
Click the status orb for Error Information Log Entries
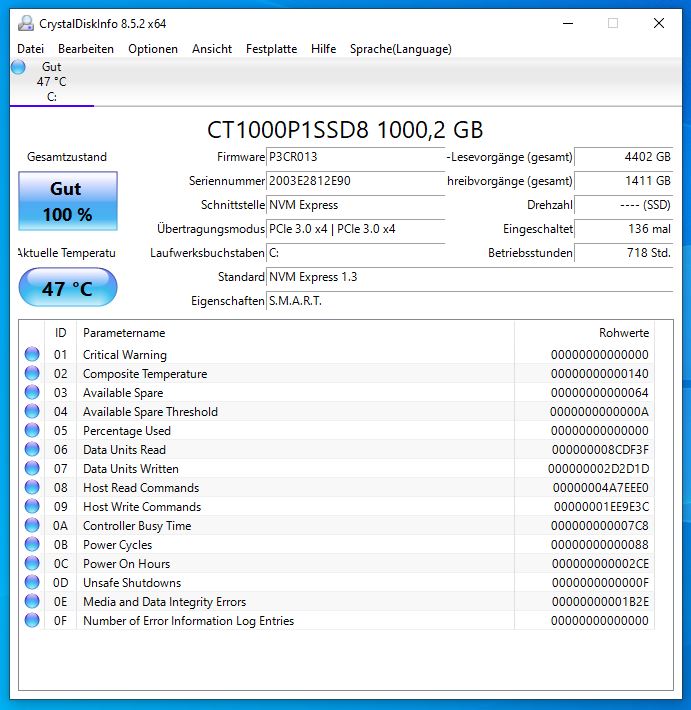pyautogui.click(x=32, y=620)
